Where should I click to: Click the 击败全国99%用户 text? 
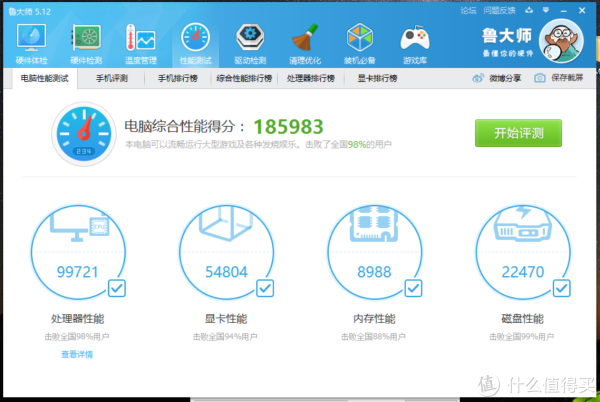pos(522,337)
